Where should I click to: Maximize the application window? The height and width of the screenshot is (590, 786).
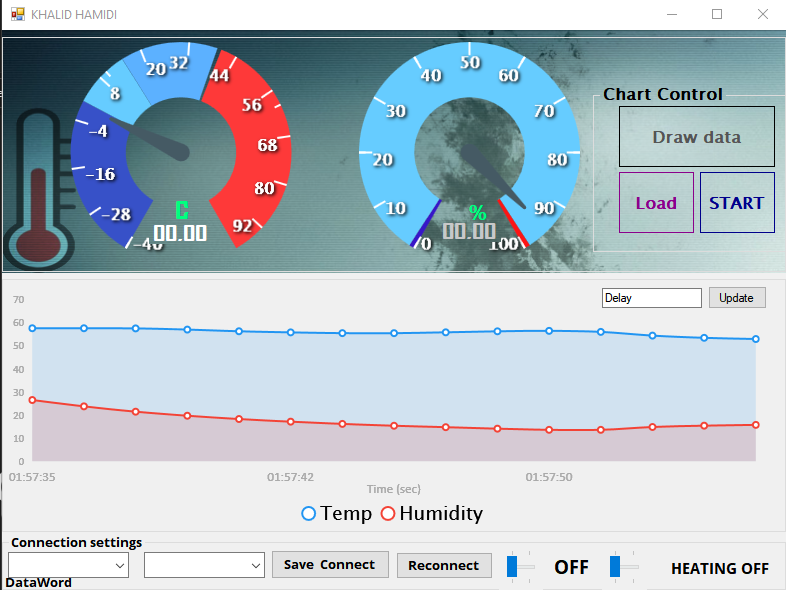coord(716,15)
